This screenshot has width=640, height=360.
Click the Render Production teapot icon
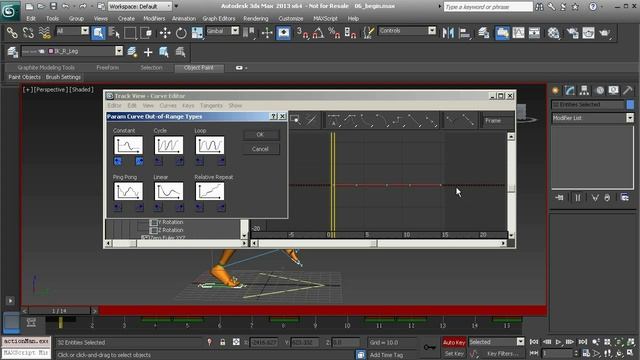pyautogui.click(x=604, y=33)
